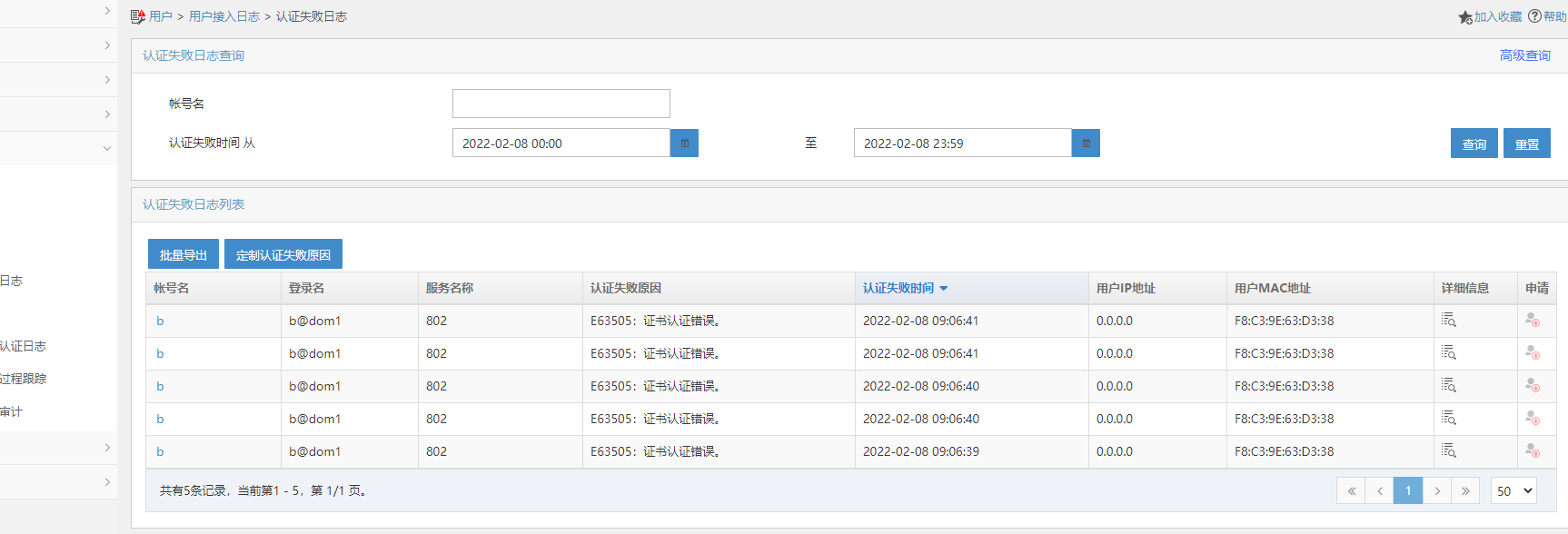Viewport: 1568px width, 534px height.
Task: Click the 定制认证失败原因 button
Action: click(283, 254)
